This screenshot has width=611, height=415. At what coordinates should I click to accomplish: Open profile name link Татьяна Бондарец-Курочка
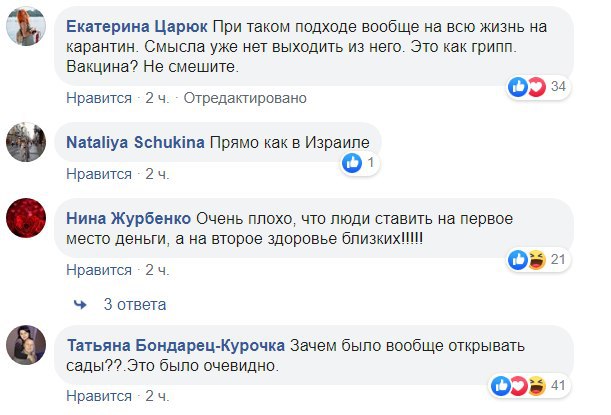(x=176, y=345)
